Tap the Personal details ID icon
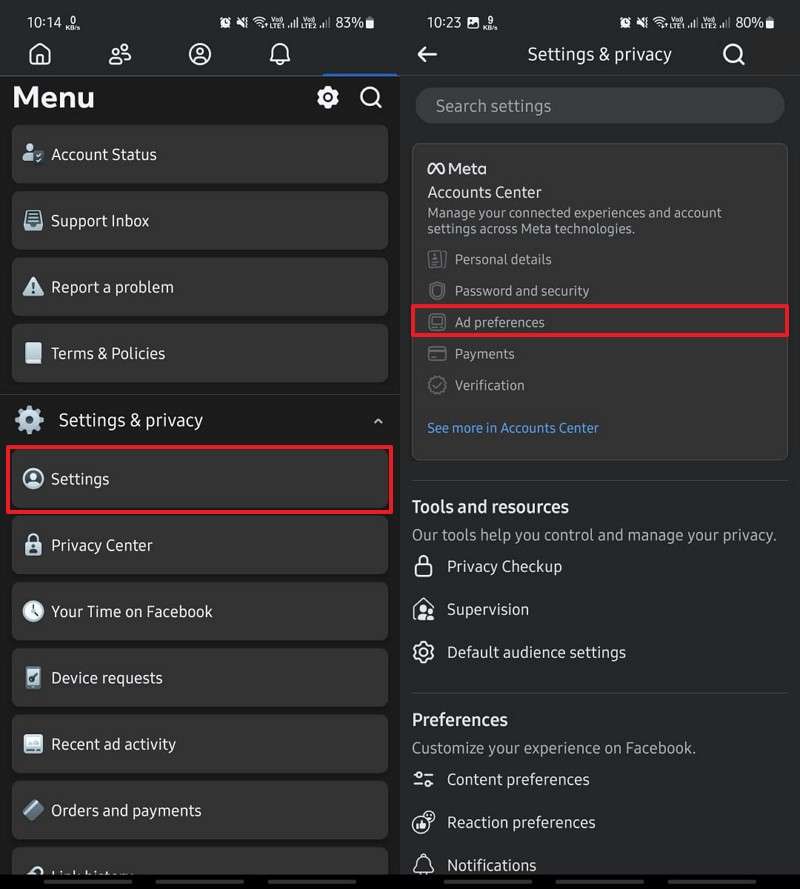 (437, 260)
